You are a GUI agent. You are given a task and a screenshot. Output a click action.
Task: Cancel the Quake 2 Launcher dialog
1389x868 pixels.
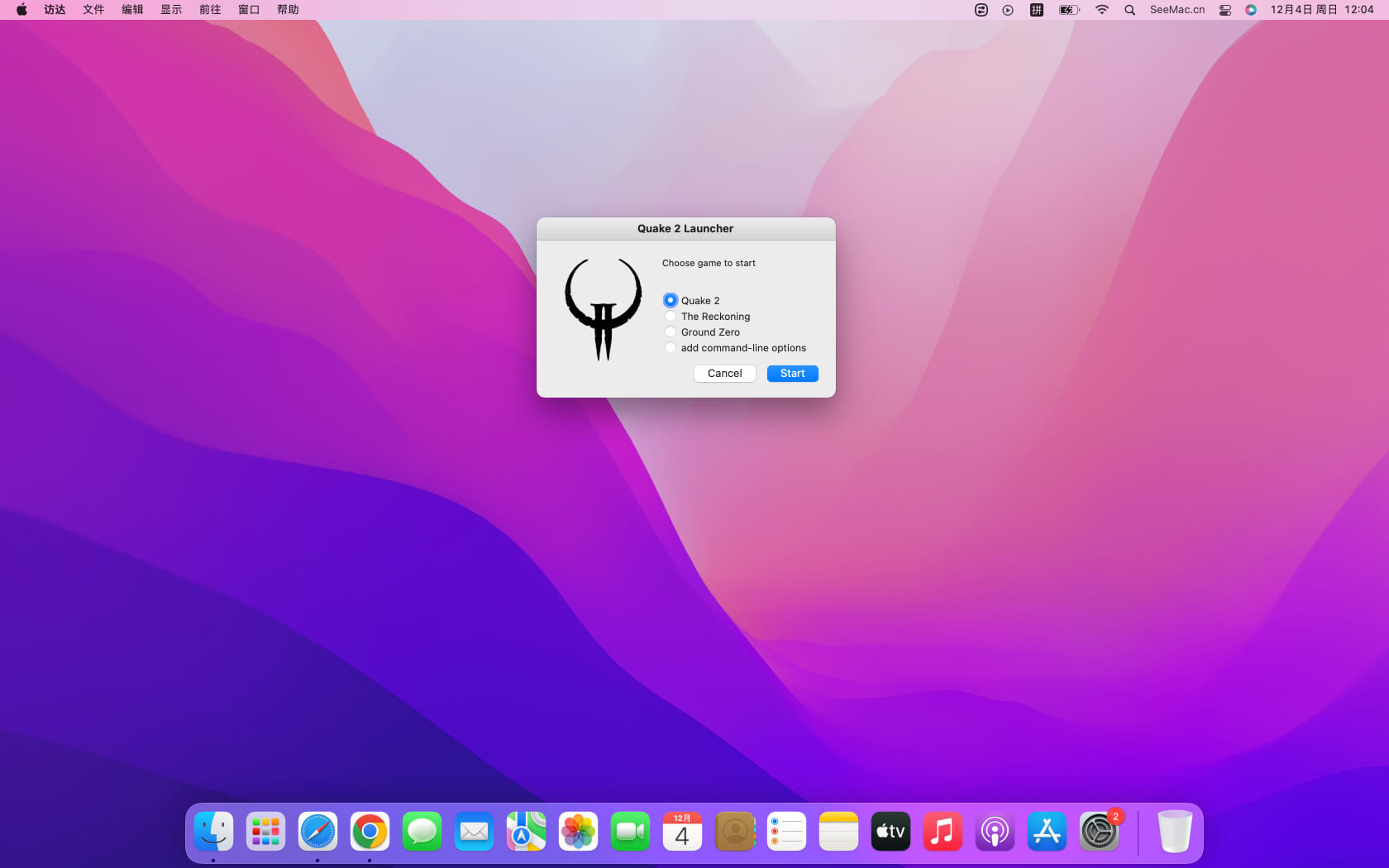[x=724, y=374]
